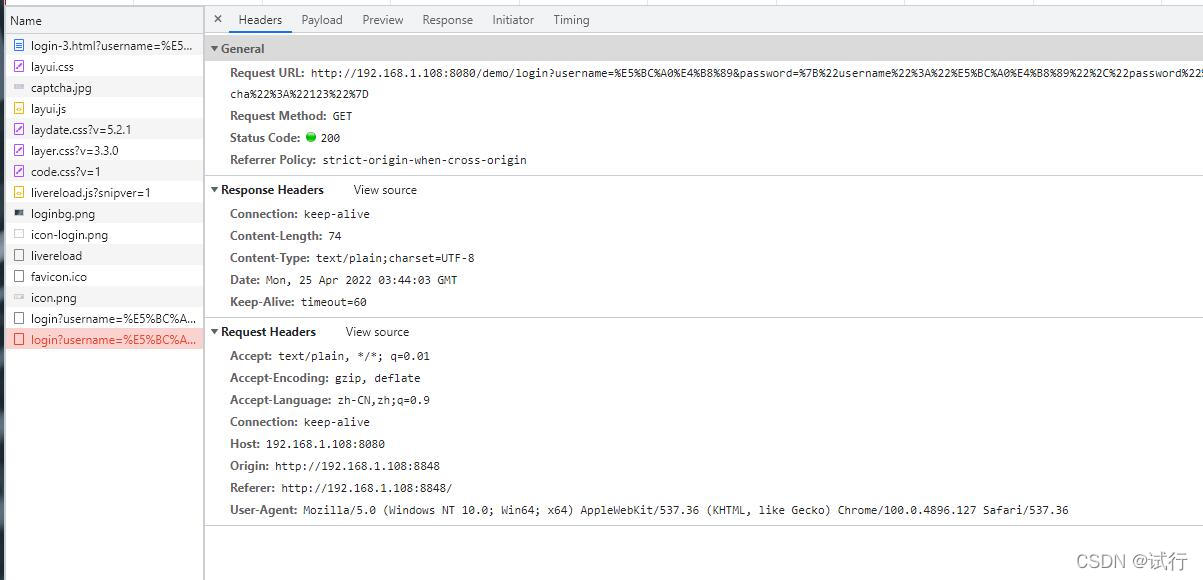Click the Referrer Policy value

point(424,160)
